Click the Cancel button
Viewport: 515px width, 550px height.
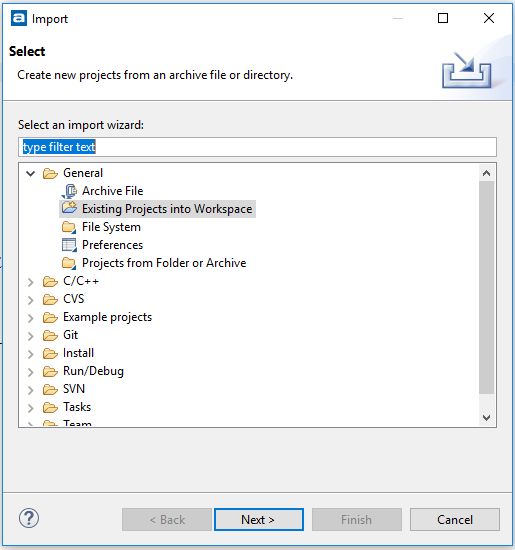point(455,519)
